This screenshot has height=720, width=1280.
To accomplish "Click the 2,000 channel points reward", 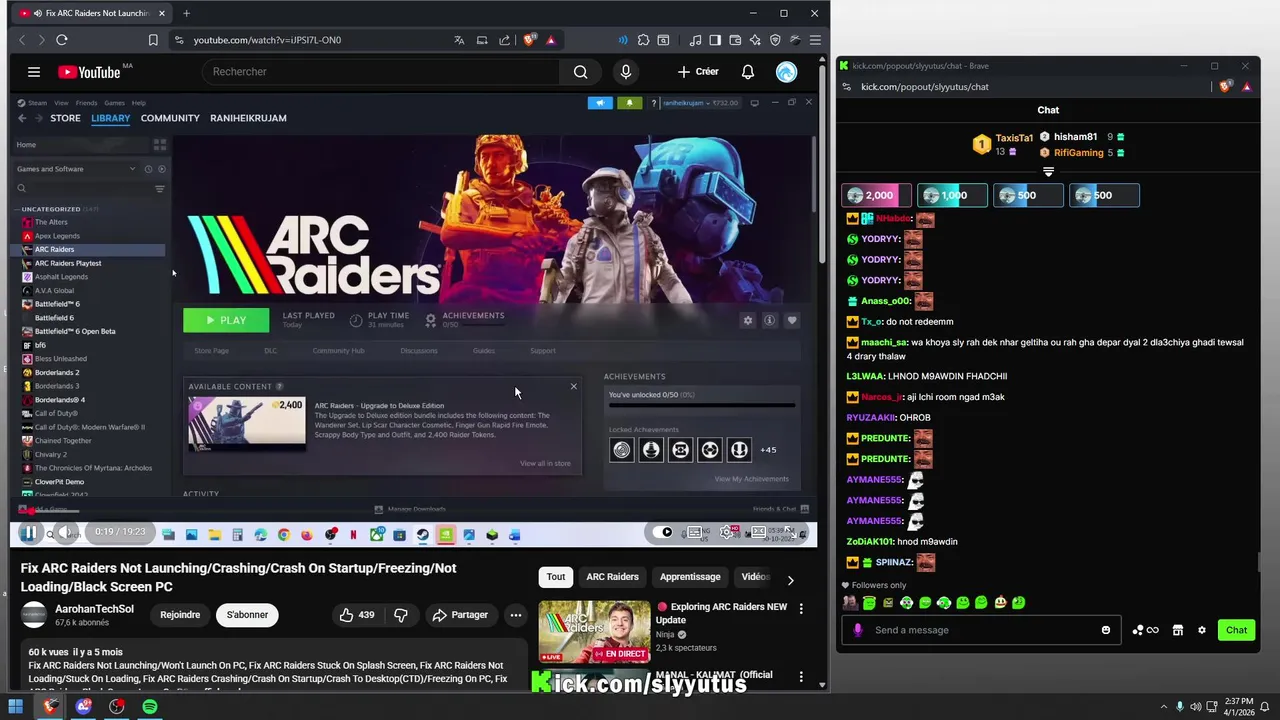I will click(876, 195).
